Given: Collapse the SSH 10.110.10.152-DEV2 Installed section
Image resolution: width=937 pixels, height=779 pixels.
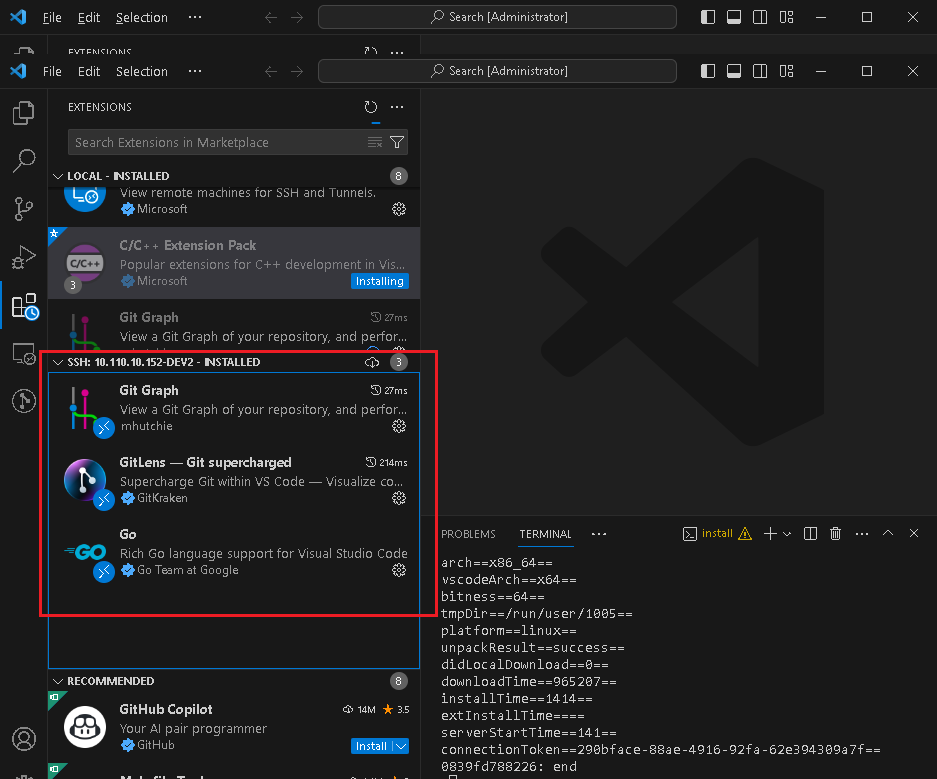Looking at the screenshot, I should [x=57, y=362].
